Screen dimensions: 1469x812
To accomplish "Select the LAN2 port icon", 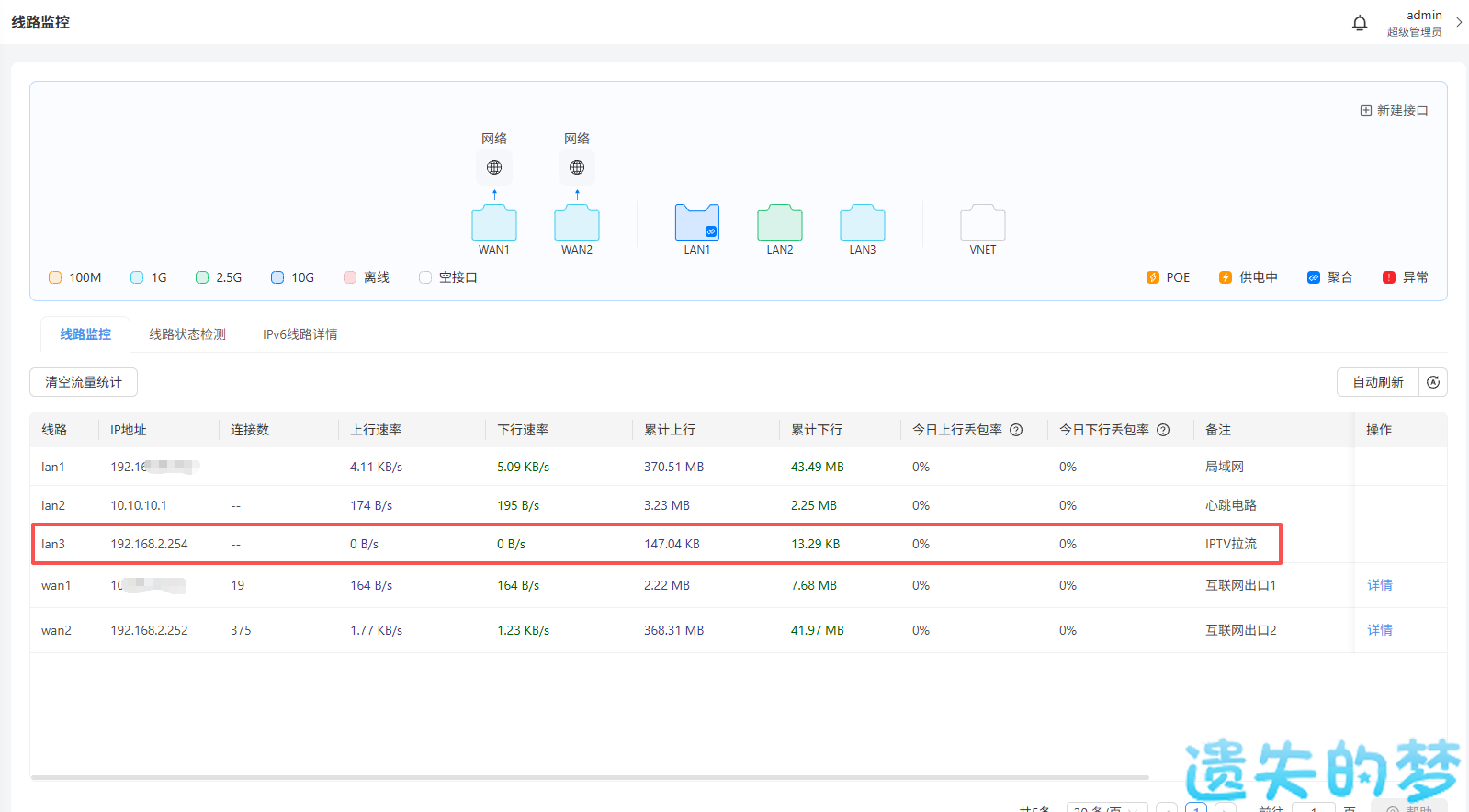I will pyautogui.click(x=780, y=222).
